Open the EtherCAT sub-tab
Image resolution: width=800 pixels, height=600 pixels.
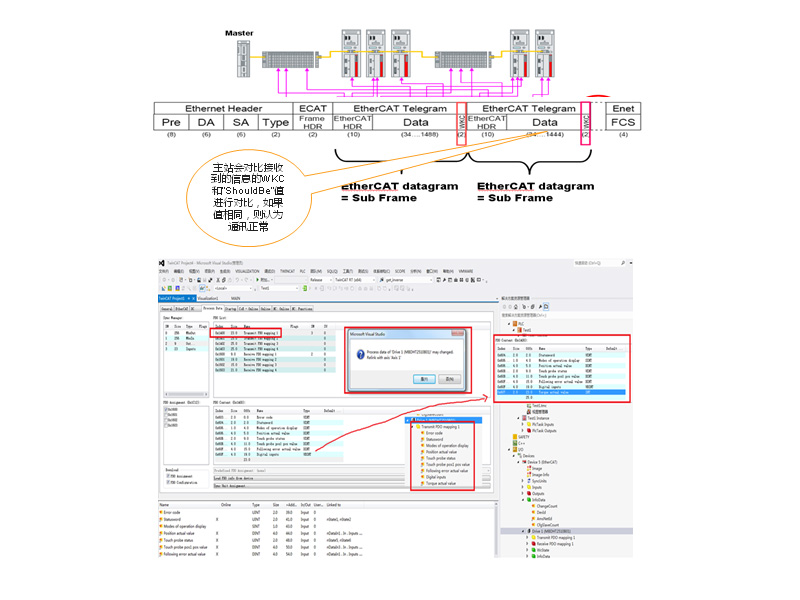pyautogui.click(x=182, y=309)
